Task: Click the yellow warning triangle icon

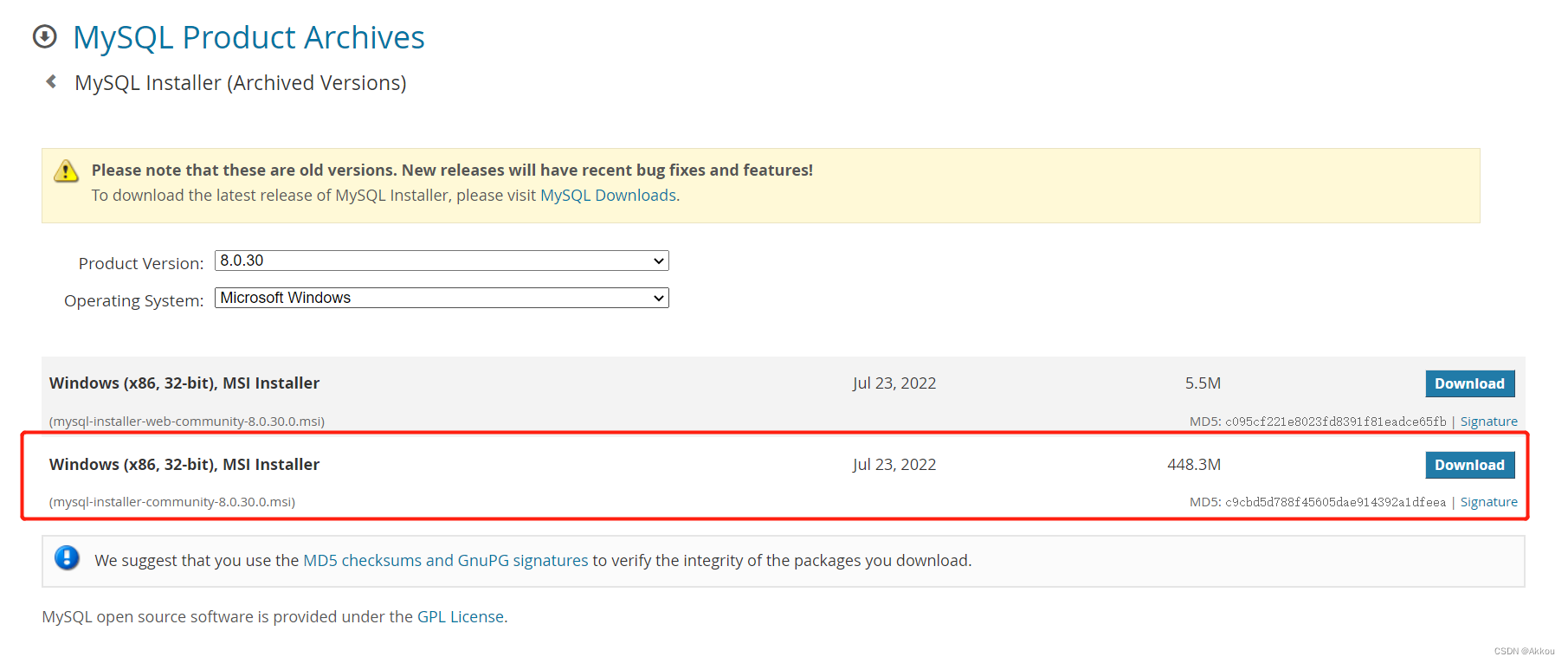Action: pos(66,171)
